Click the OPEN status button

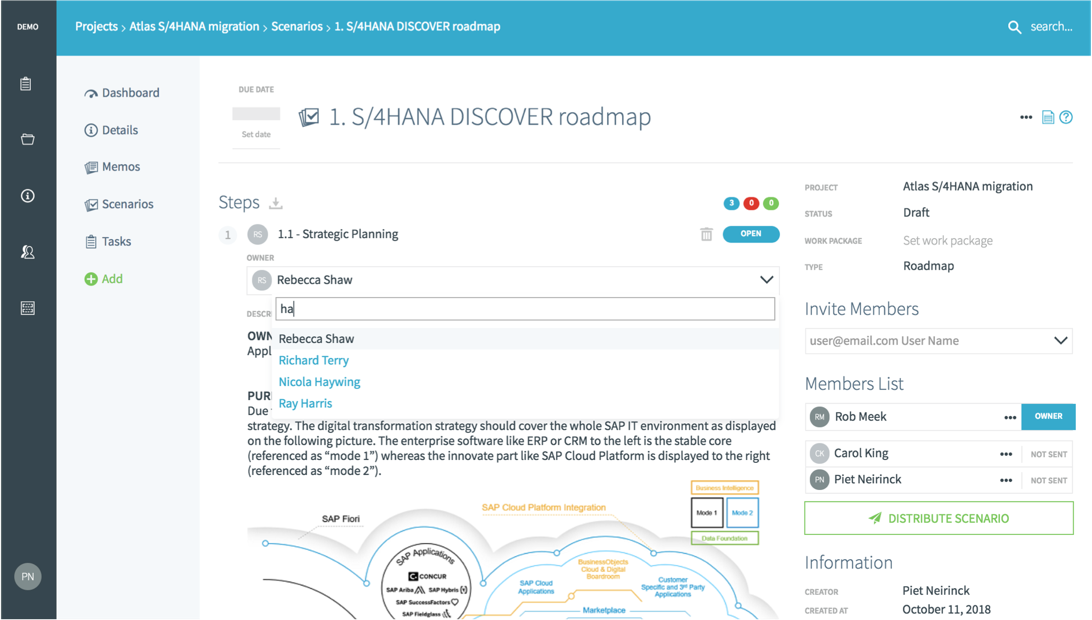pos(751,234)
